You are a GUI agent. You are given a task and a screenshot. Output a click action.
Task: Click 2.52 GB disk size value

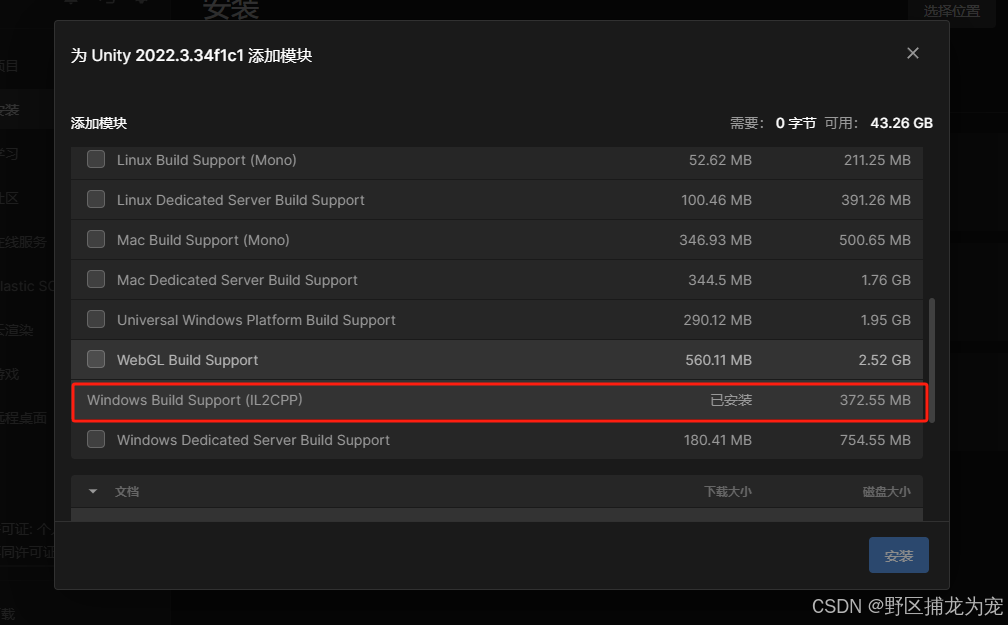point(885,360)
